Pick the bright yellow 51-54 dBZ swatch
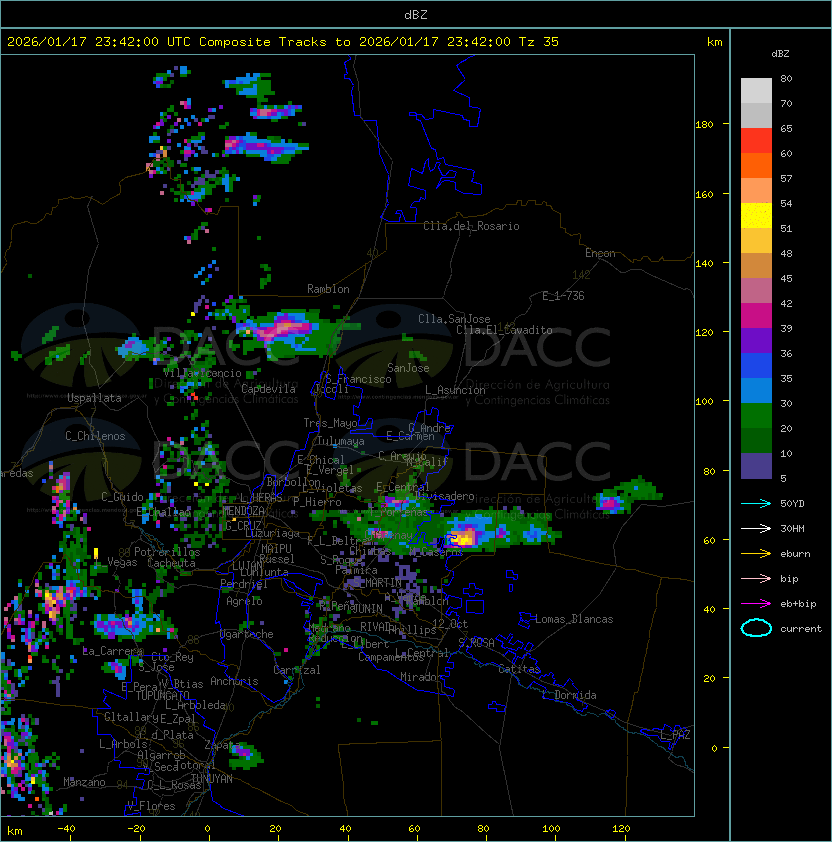Screen dimensions: 832x842 point(756,216)
